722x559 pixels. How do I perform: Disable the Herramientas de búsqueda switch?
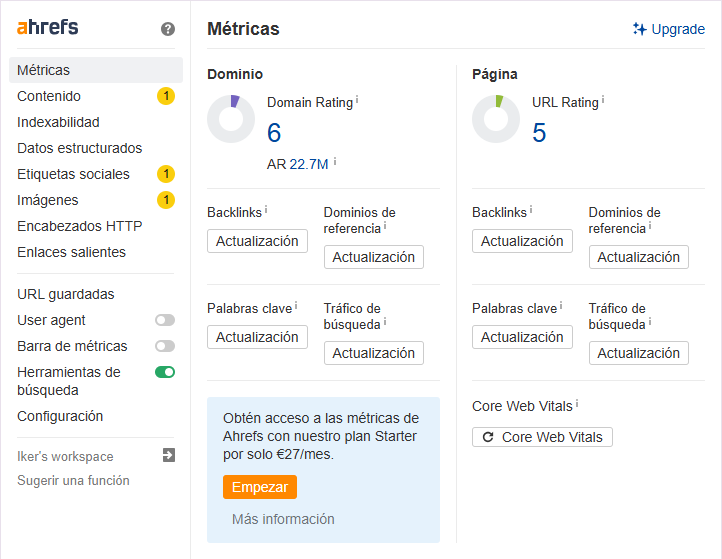(x=165, y=372)
